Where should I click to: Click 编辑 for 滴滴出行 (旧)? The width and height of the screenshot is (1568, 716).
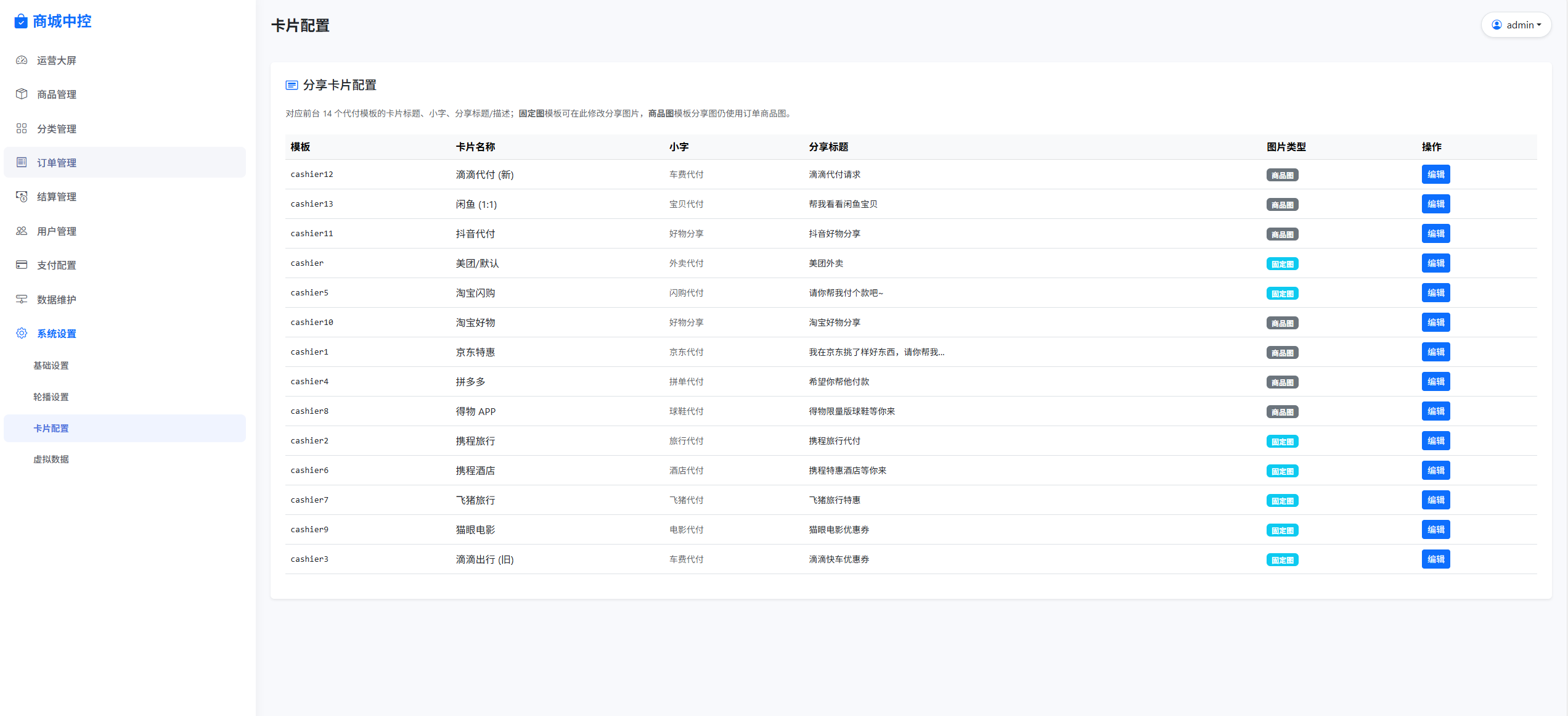pyautogui.click(x=1436, y=559)
